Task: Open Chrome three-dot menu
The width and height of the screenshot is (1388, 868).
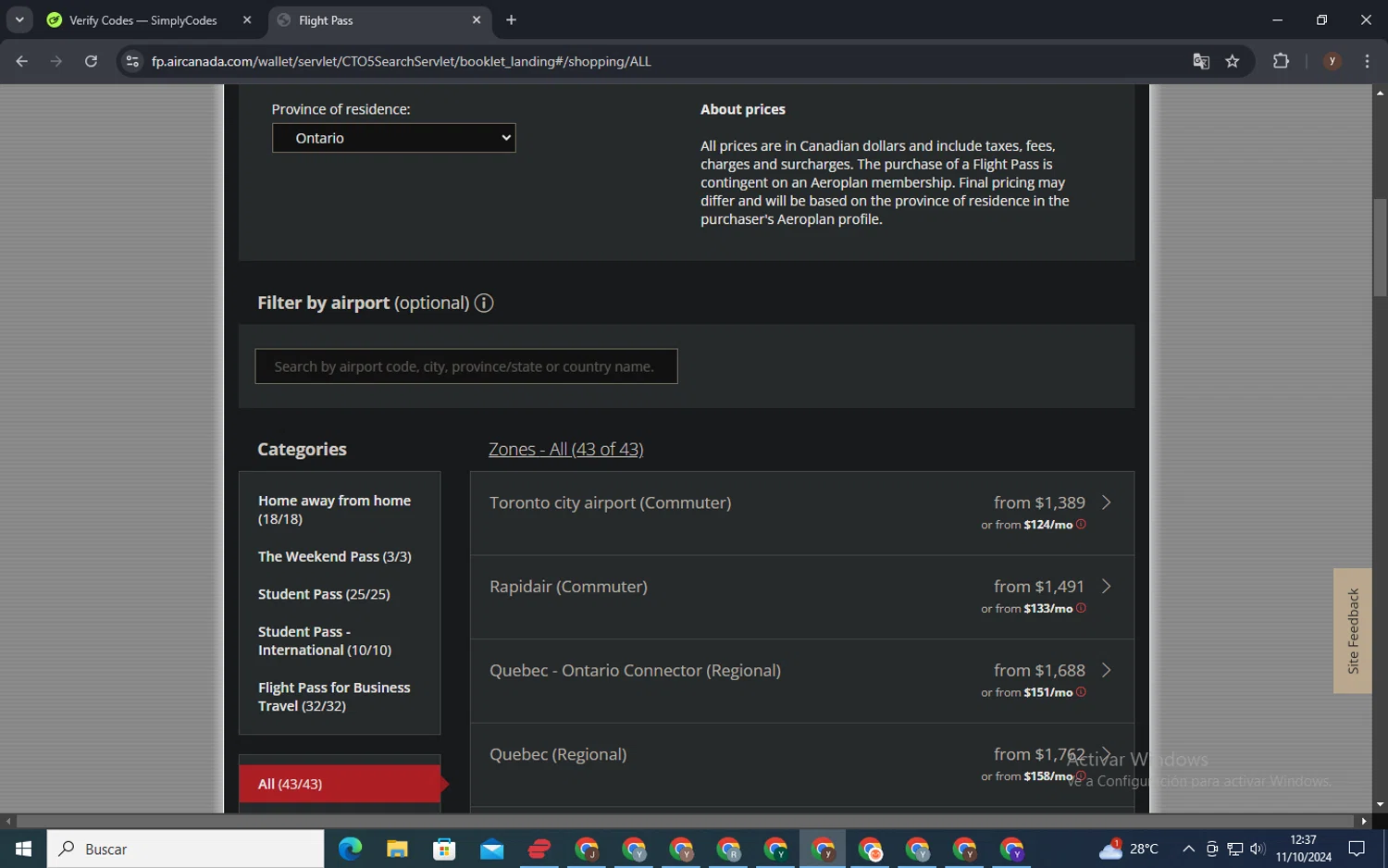Action: point(1367,61)
